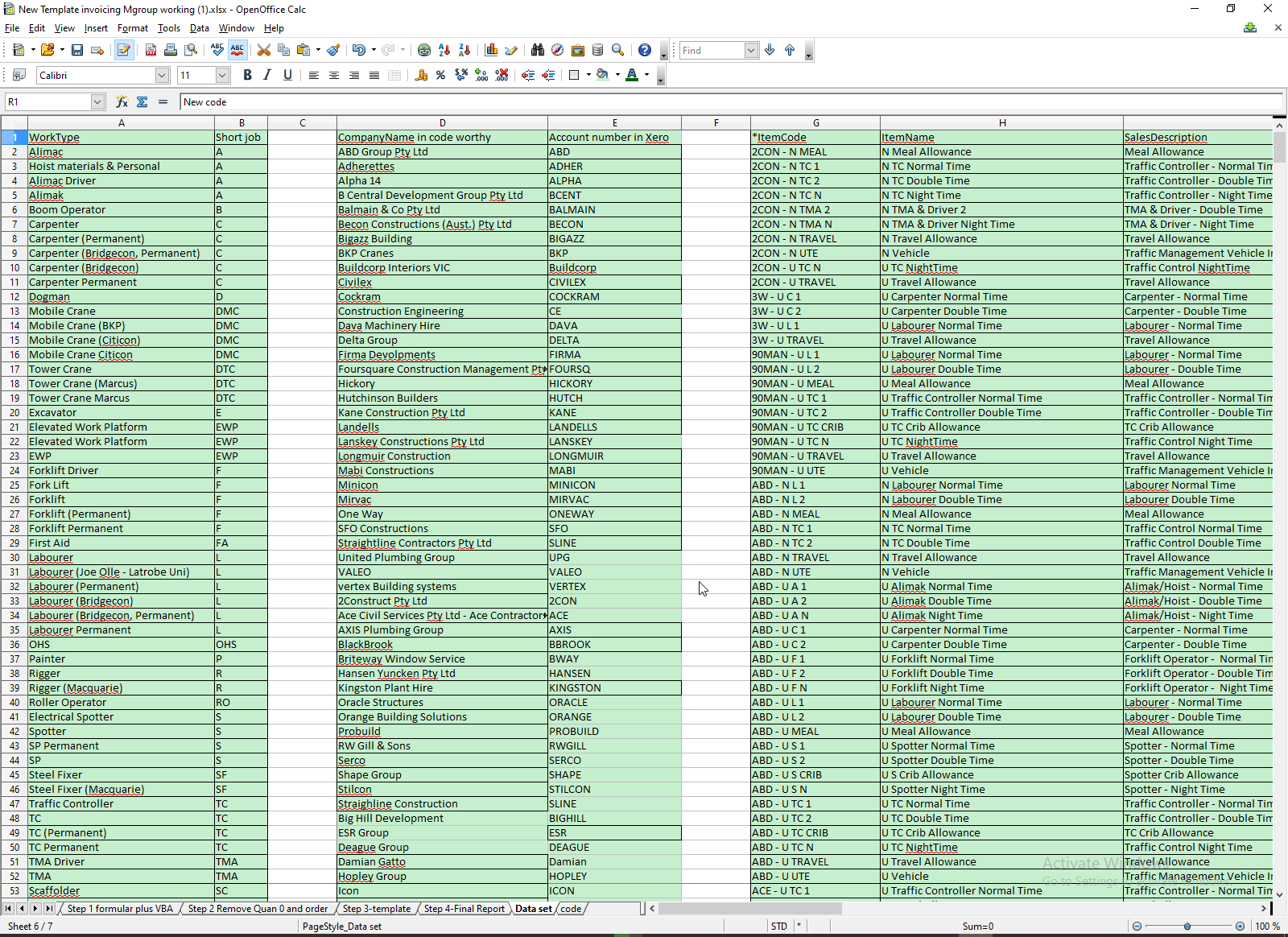Open the Function Wizard

[x=122, y=101]
